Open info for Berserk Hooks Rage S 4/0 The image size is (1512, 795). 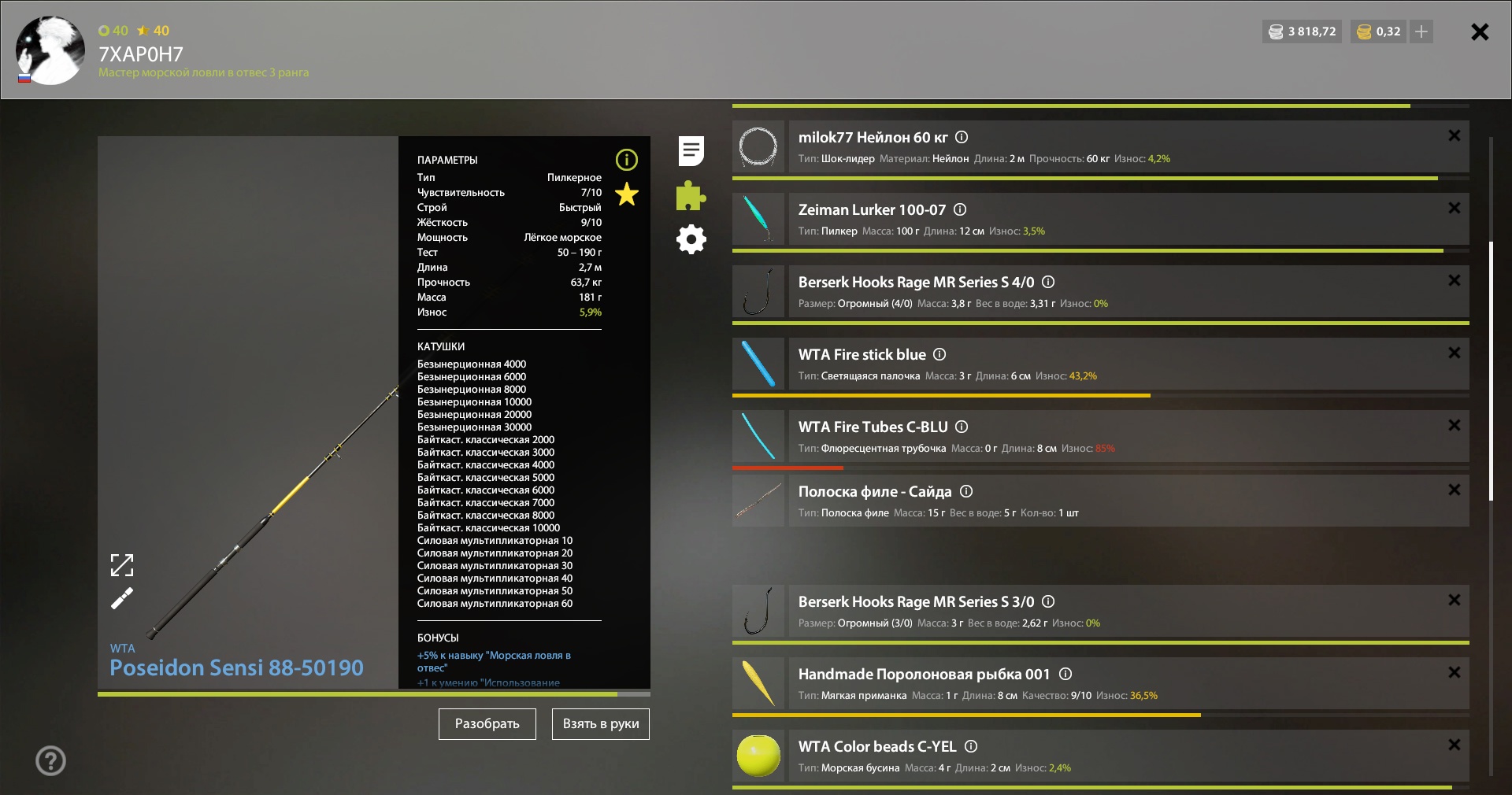(x=1048, y=282)
